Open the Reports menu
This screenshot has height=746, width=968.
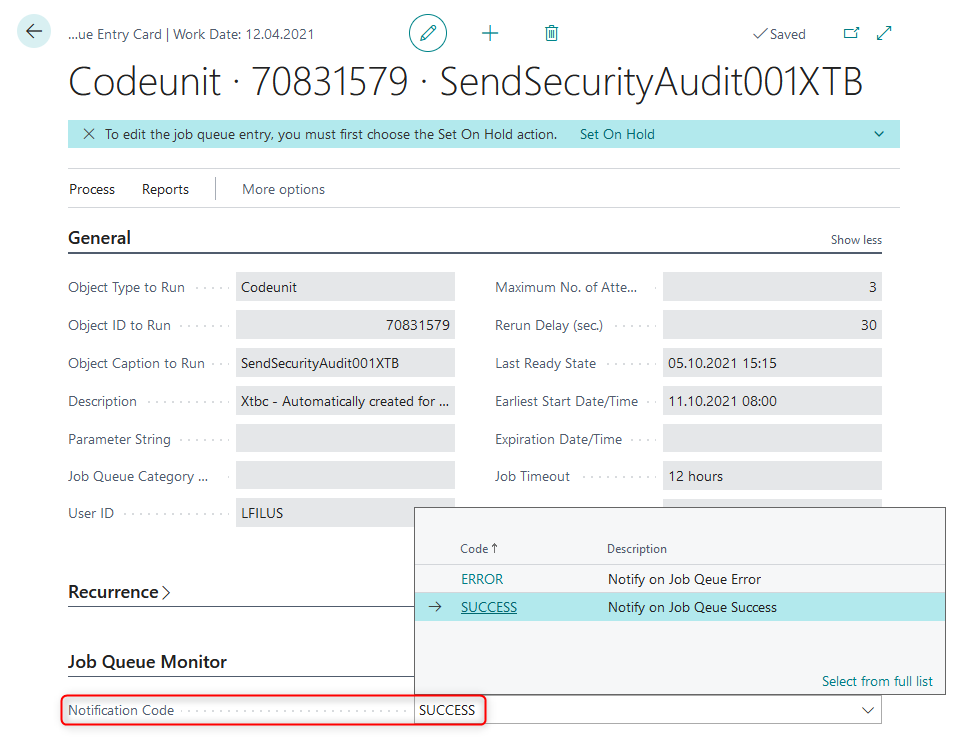pyautogui.click(x=165, y=190)
